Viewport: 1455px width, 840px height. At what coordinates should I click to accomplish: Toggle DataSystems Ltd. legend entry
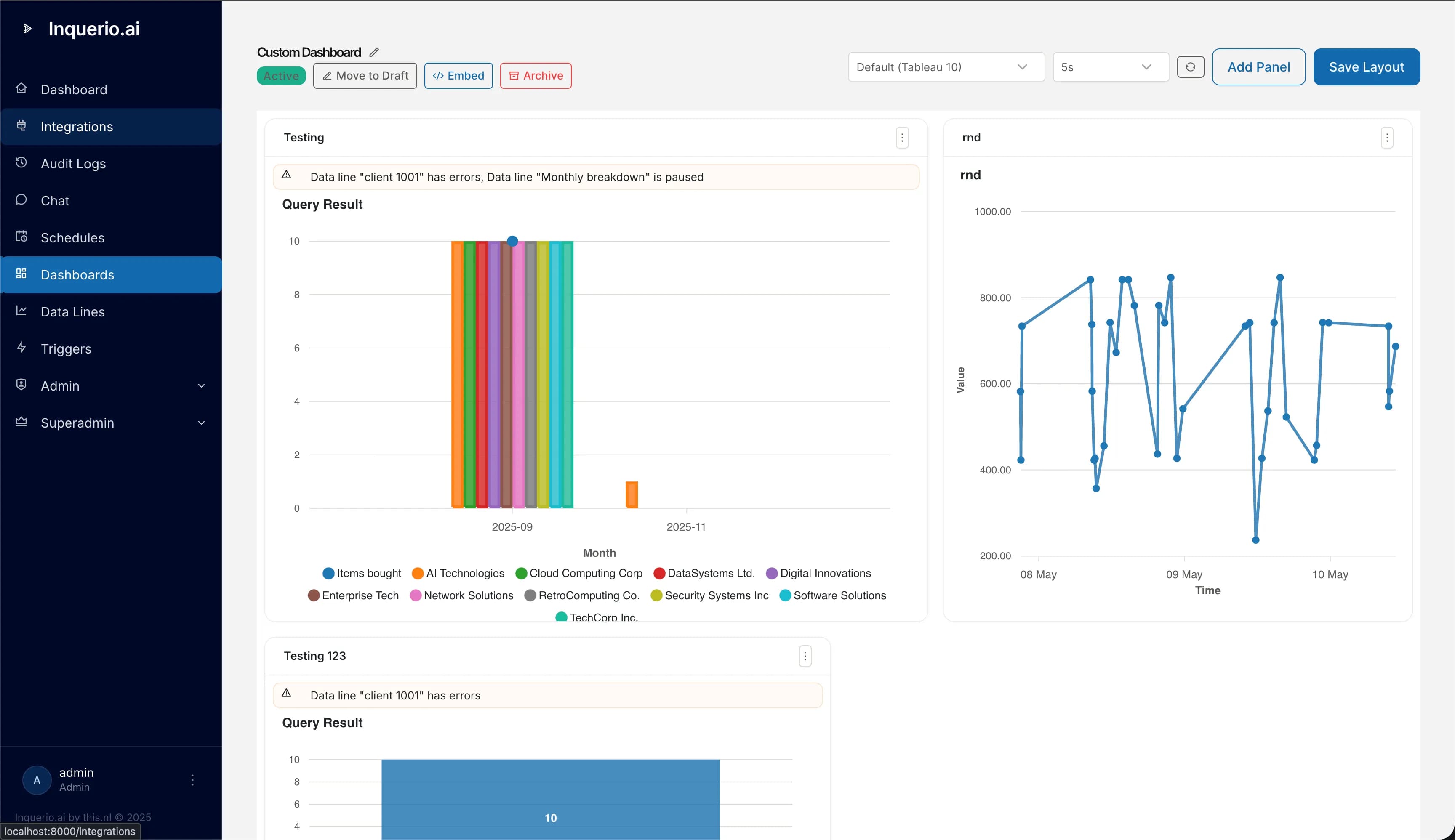click(x=704, y=574)
